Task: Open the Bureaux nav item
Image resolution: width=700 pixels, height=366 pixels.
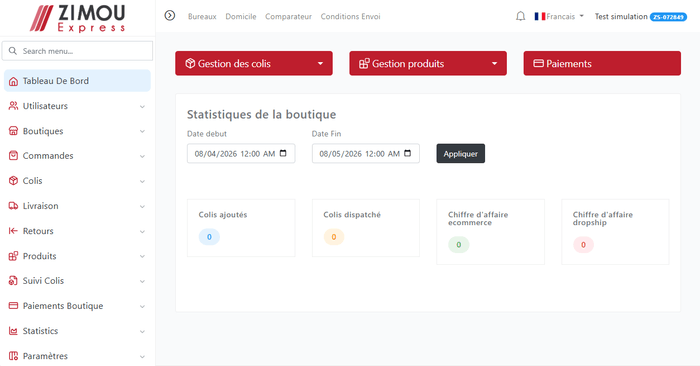Action: [202, 17]
